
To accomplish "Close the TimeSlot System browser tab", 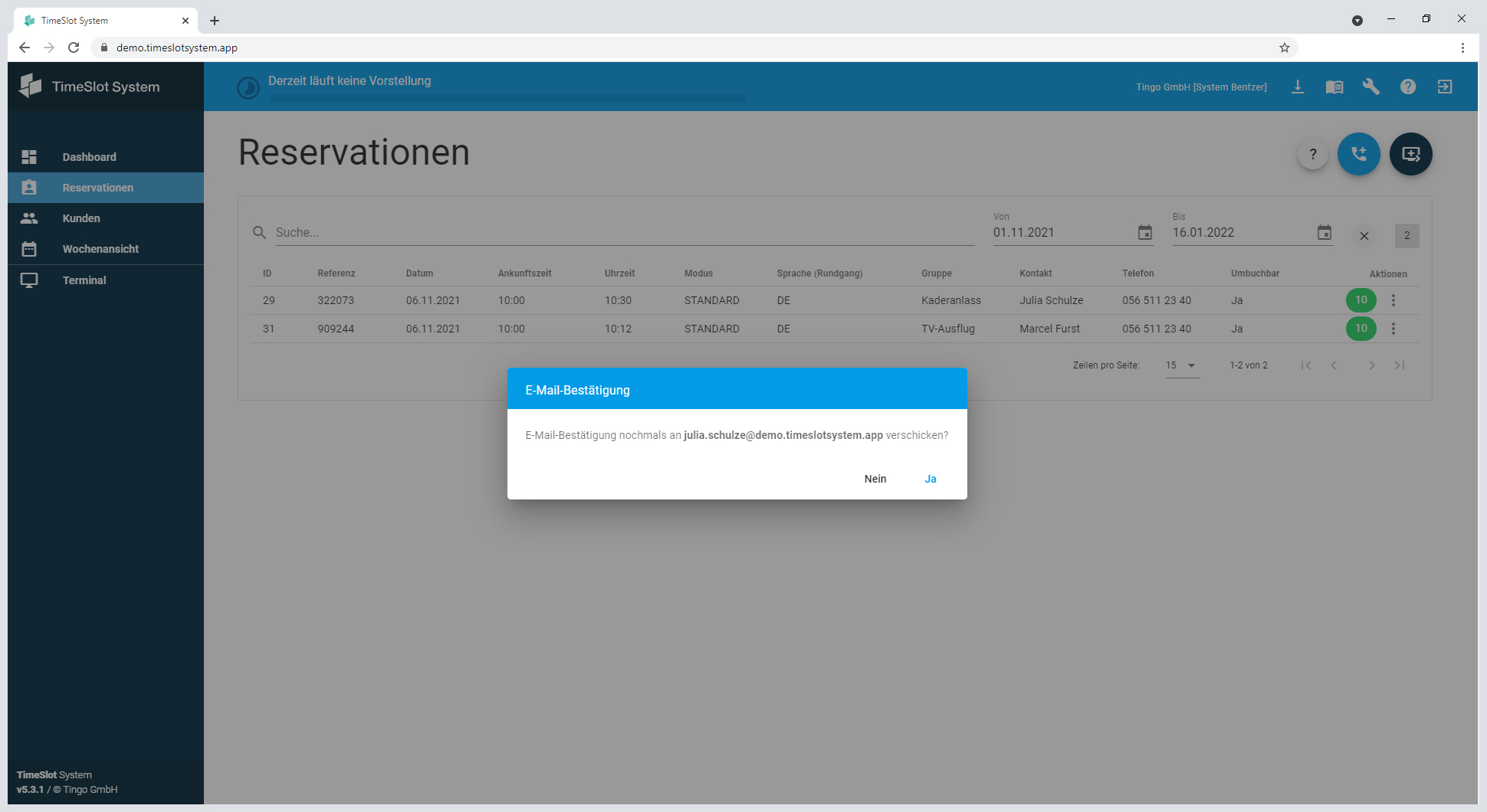I will coord(185,21).
